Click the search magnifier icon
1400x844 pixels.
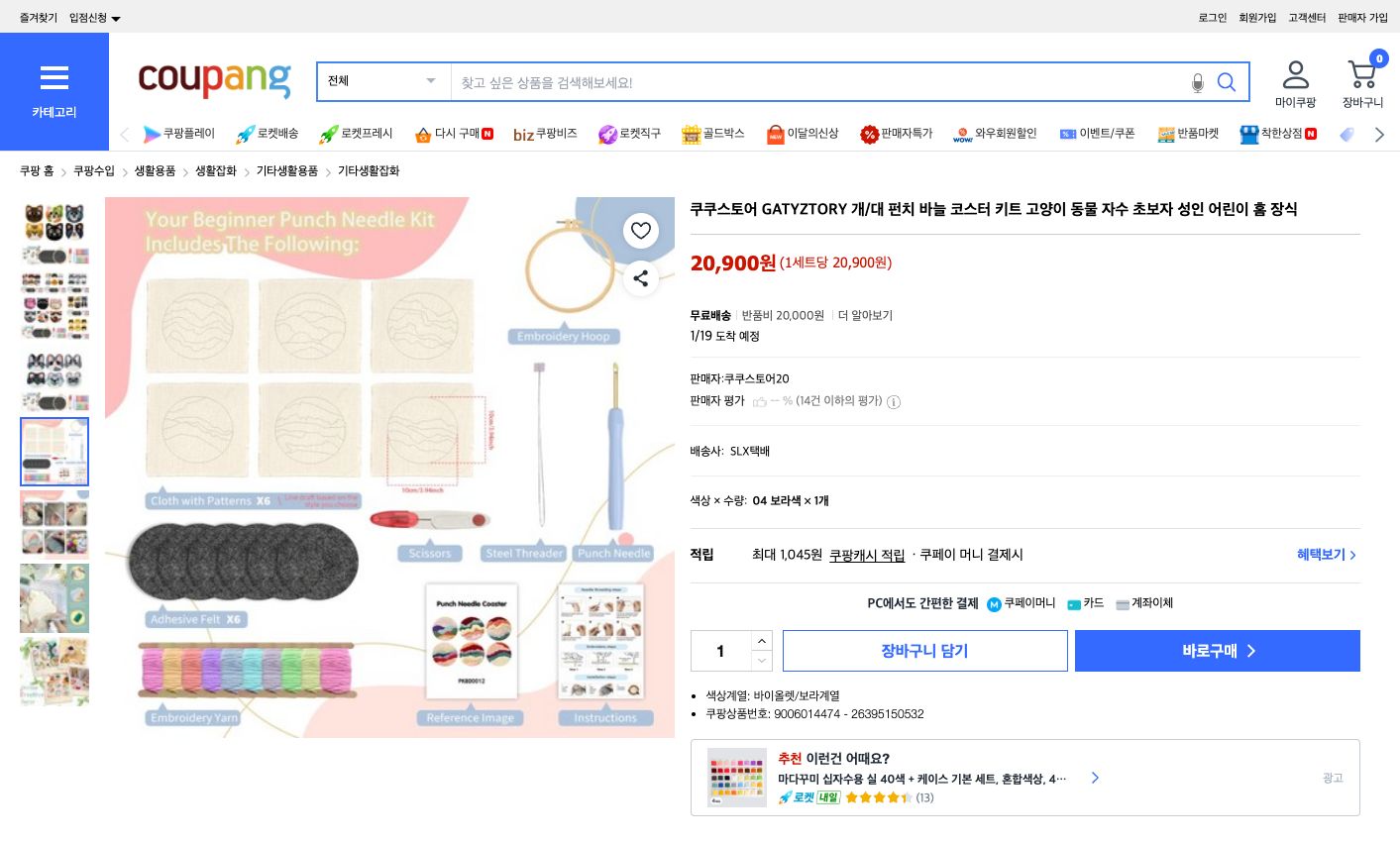[1227, 82]
